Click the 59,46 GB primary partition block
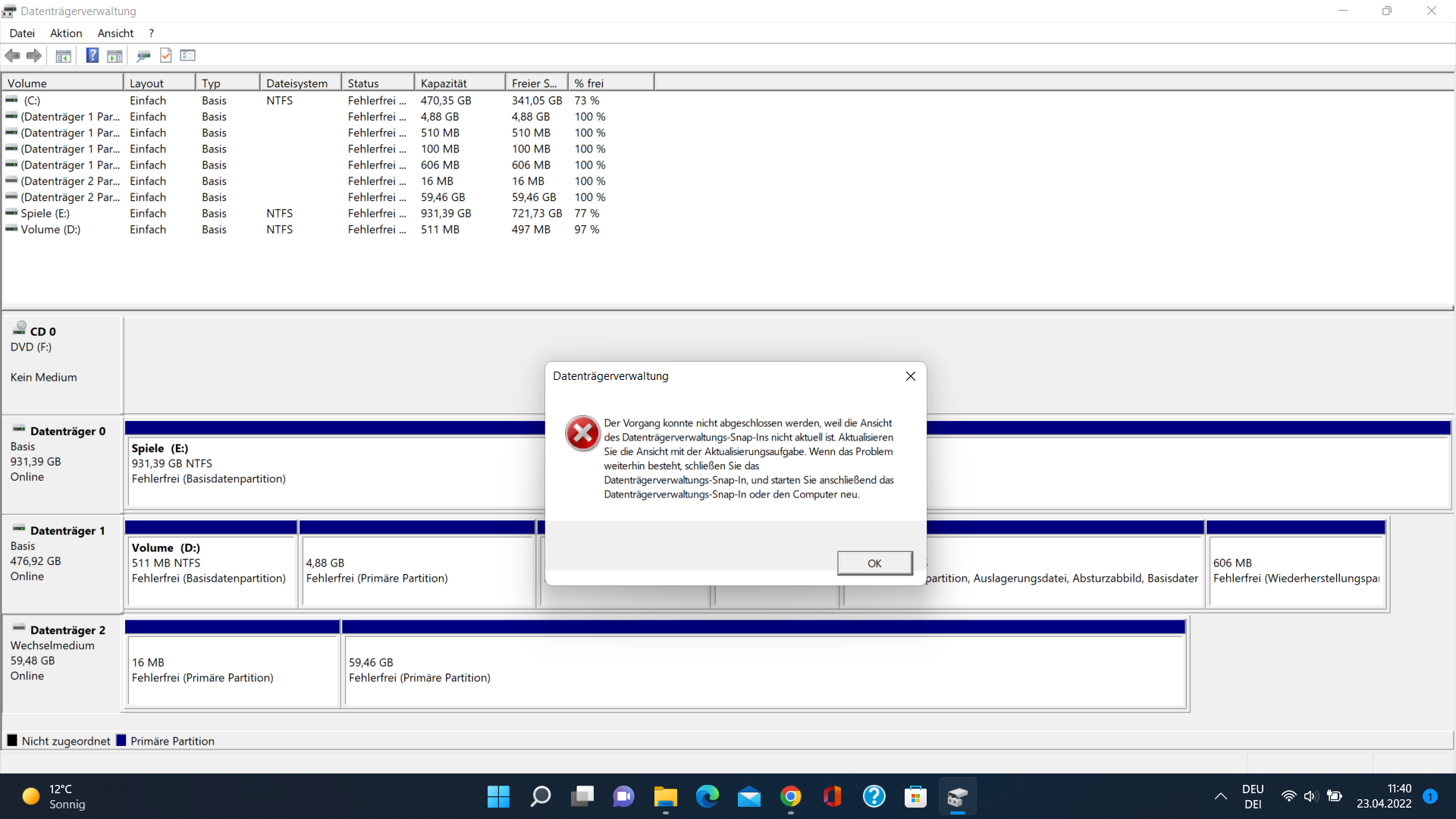The width and height of the screenshot is (1456, 819). [763, 669]
